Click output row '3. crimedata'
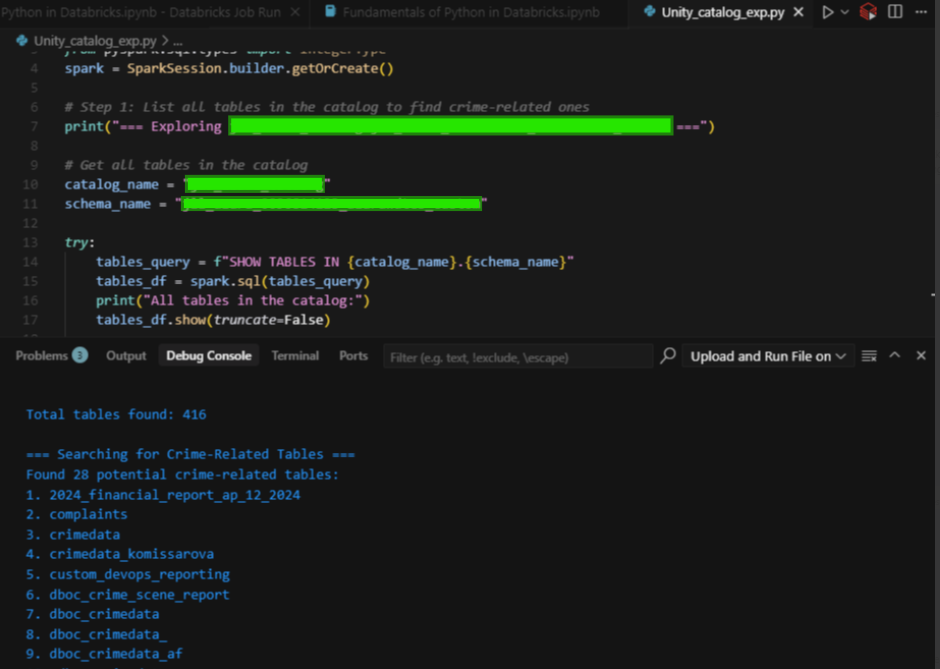This screenshot has height=669, width=940. pos(73,534)
